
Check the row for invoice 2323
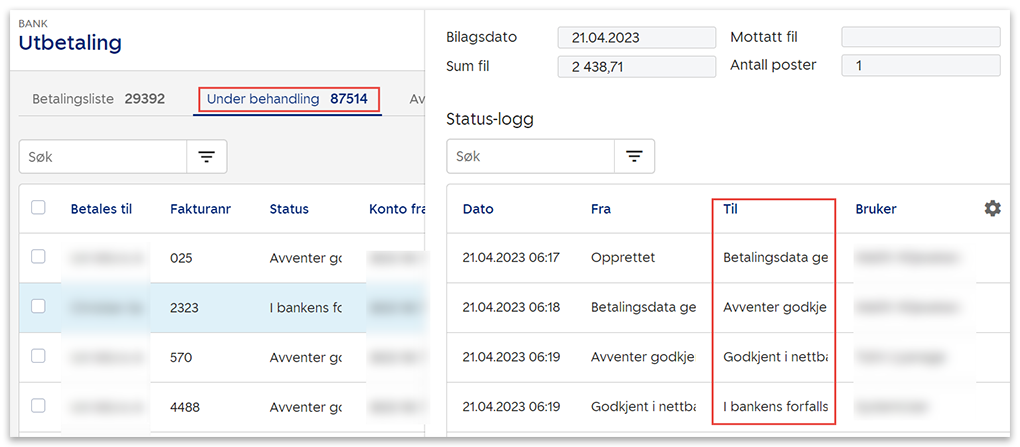(38, 307)
